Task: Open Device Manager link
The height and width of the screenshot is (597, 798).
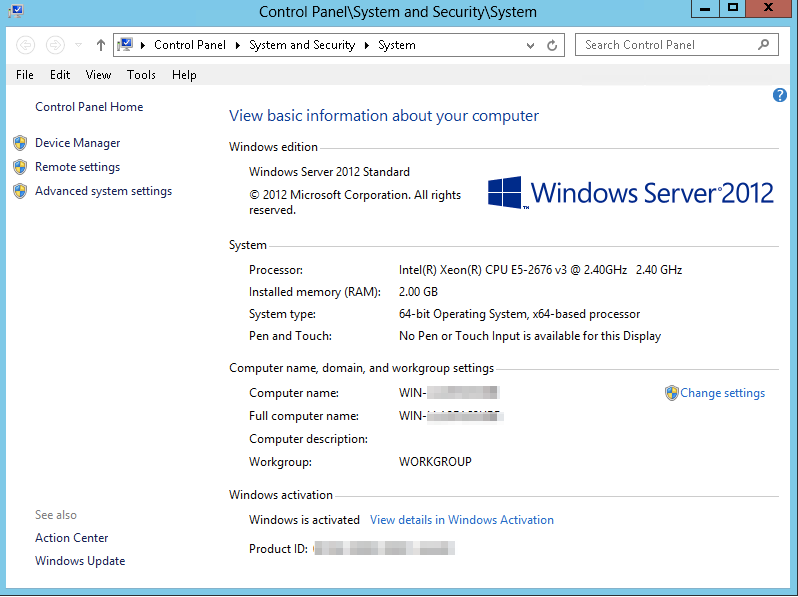Action: click(x=77, y=143)
